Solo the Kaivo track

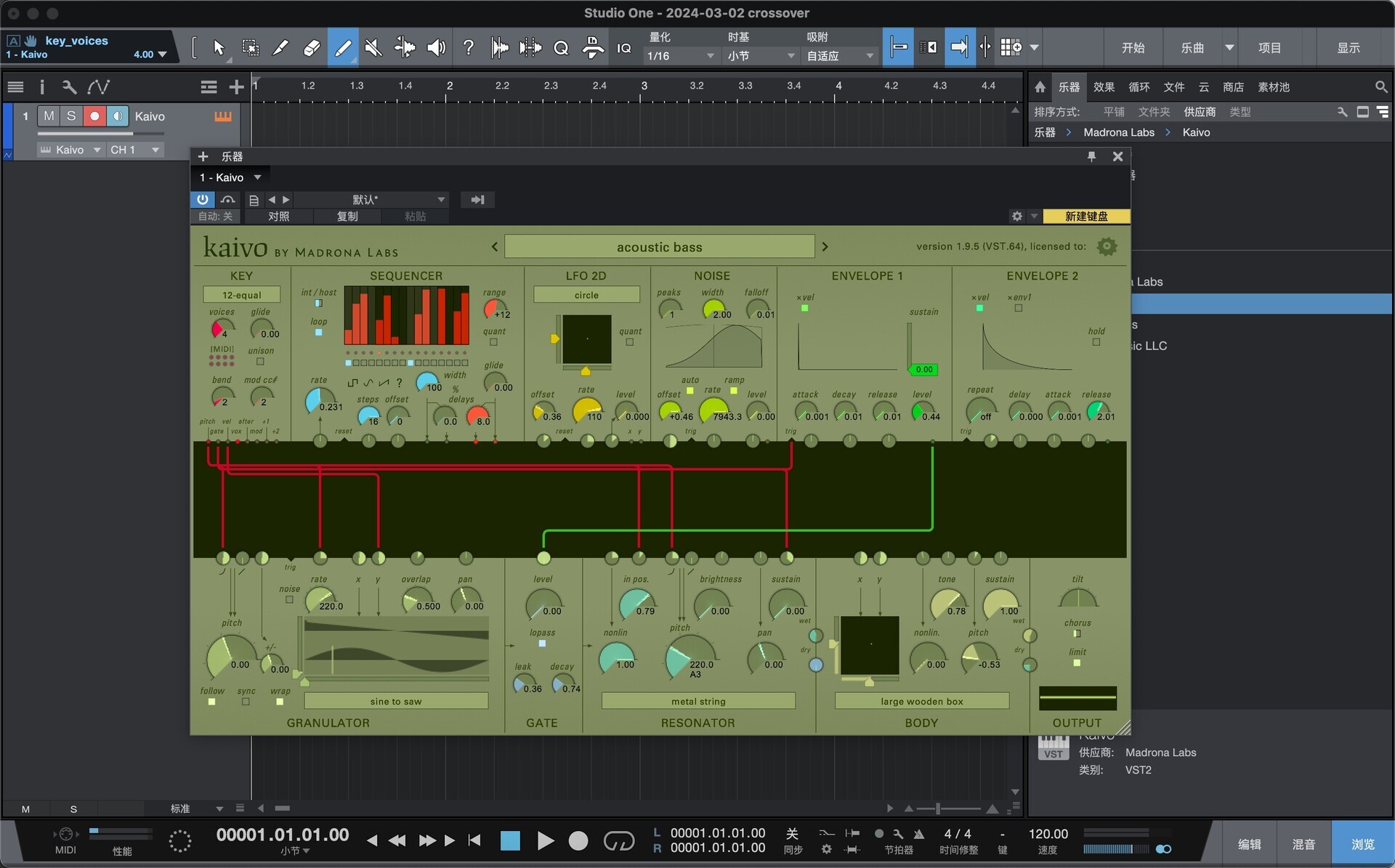click(71, 116)
